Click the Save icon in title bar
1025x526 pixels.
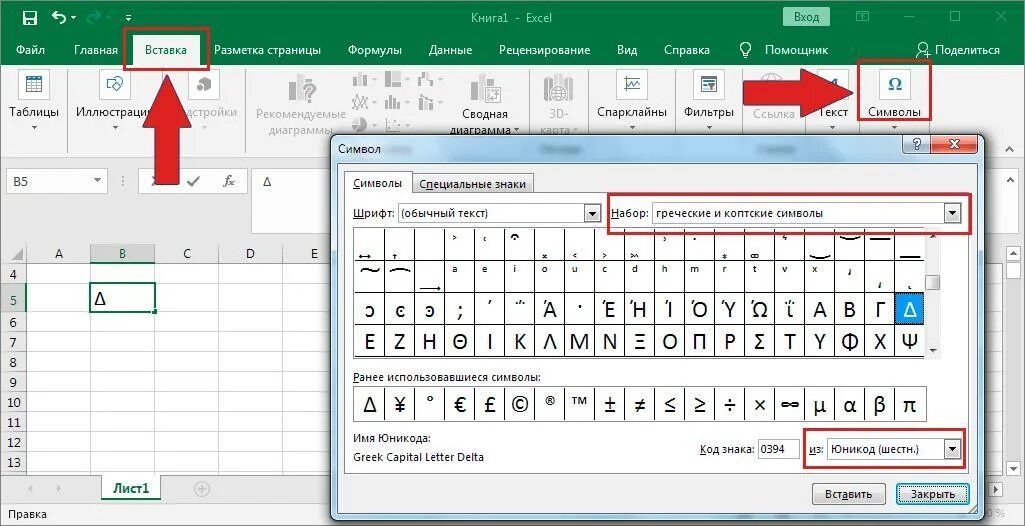[29, 16]
